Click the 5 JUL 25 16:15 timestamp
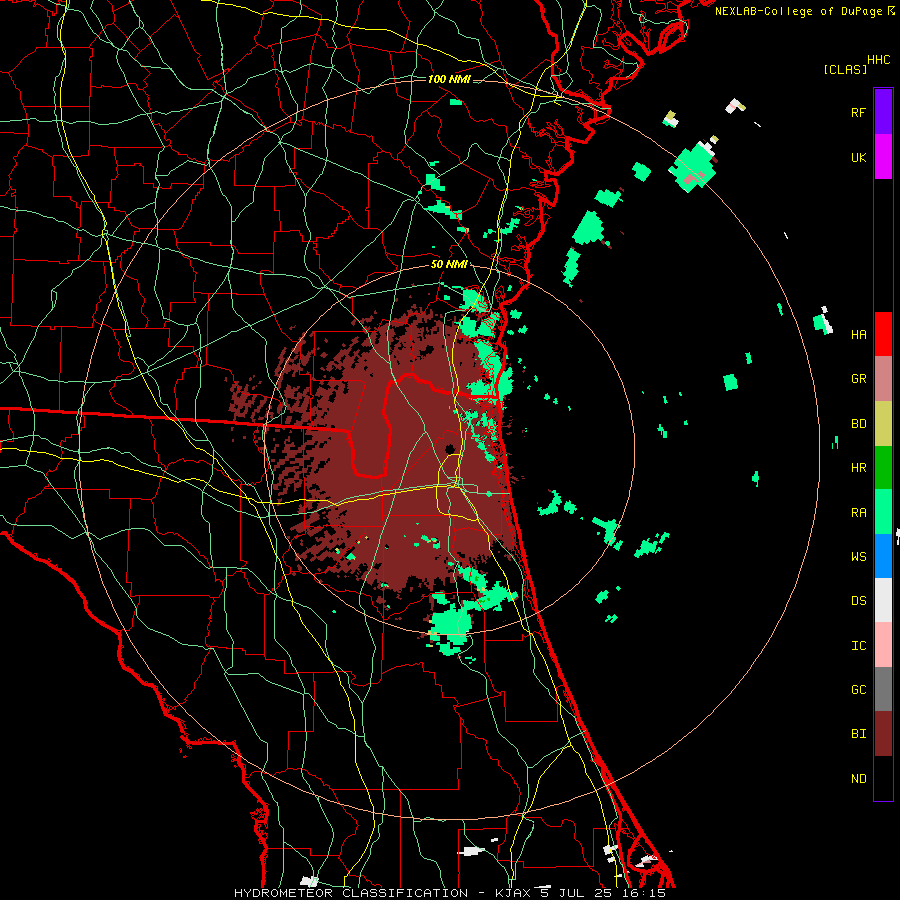The width and height of the screenshot is (900, 900). pos(602,893)
